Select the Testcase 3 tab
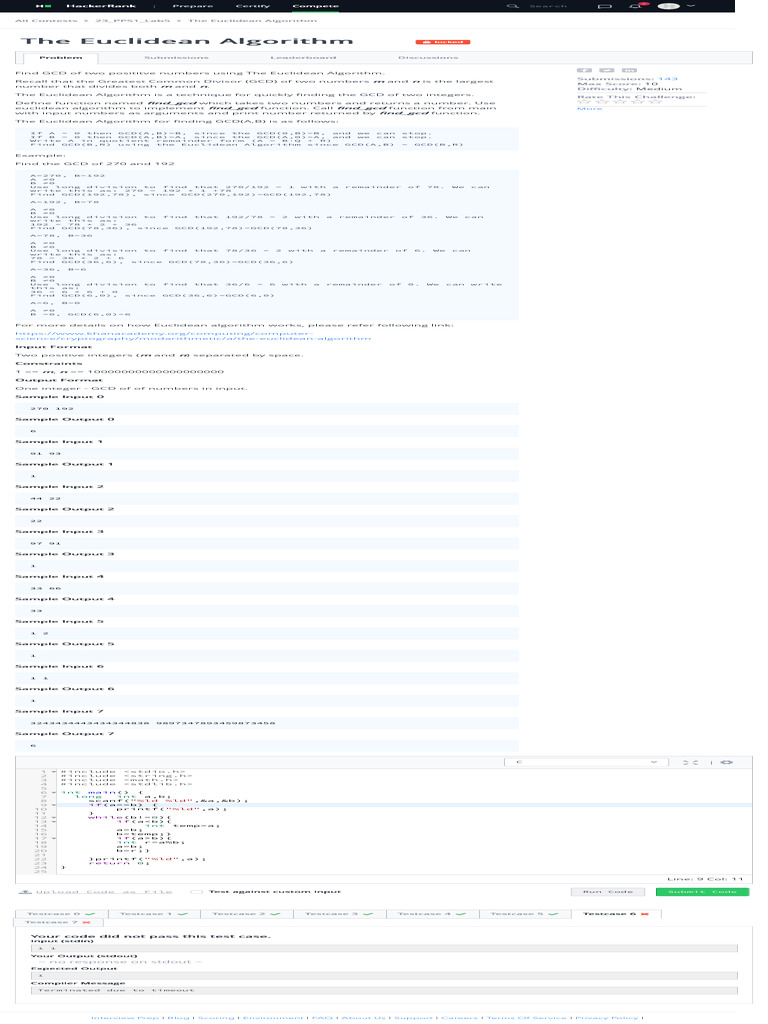 coord(340,914)
